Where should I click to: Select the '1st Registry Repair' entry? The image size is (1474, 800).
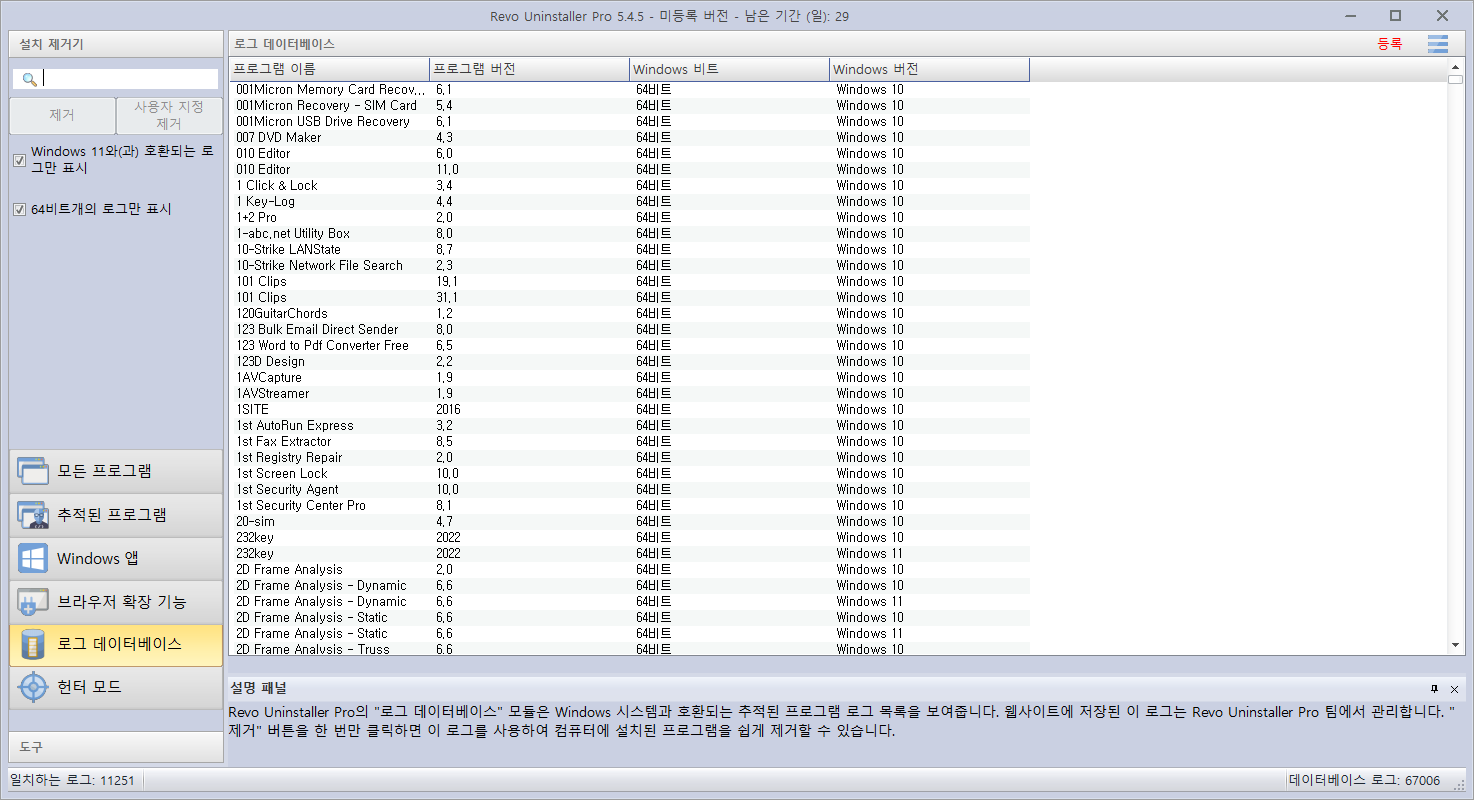coord(629,458)
